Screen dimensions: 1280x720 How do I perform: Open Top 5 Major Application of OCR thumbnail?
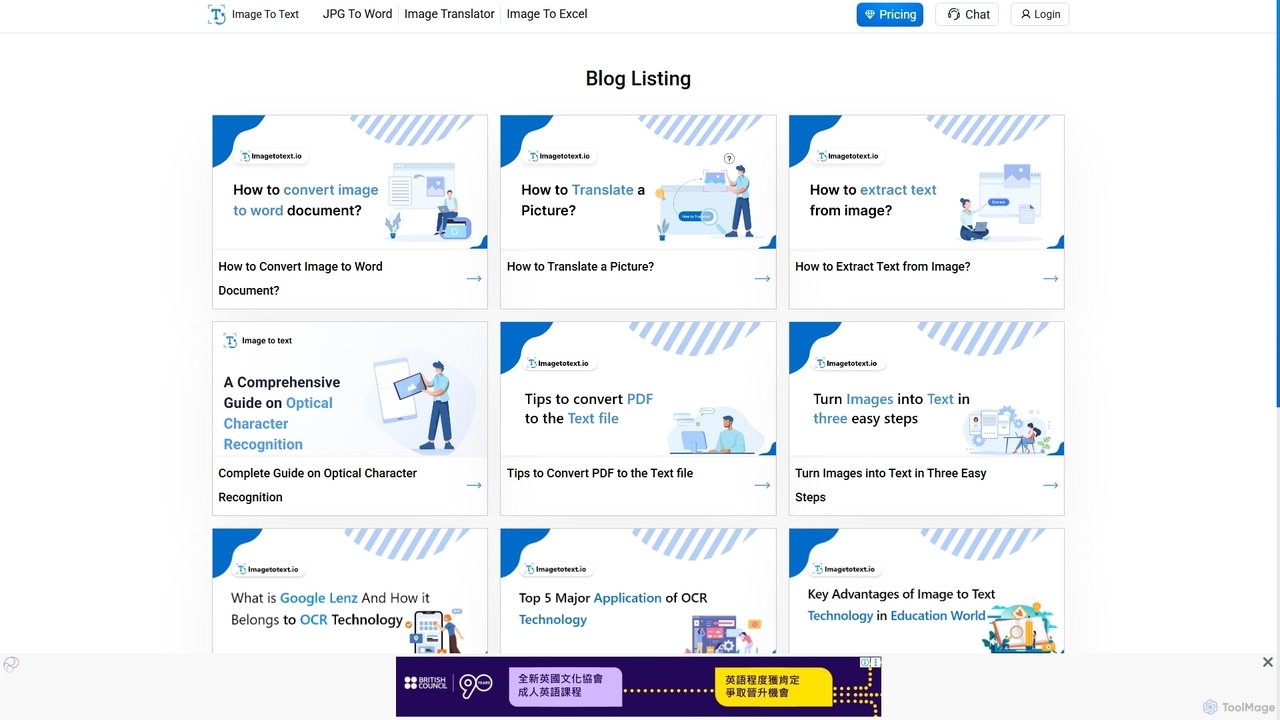point(638,591)
